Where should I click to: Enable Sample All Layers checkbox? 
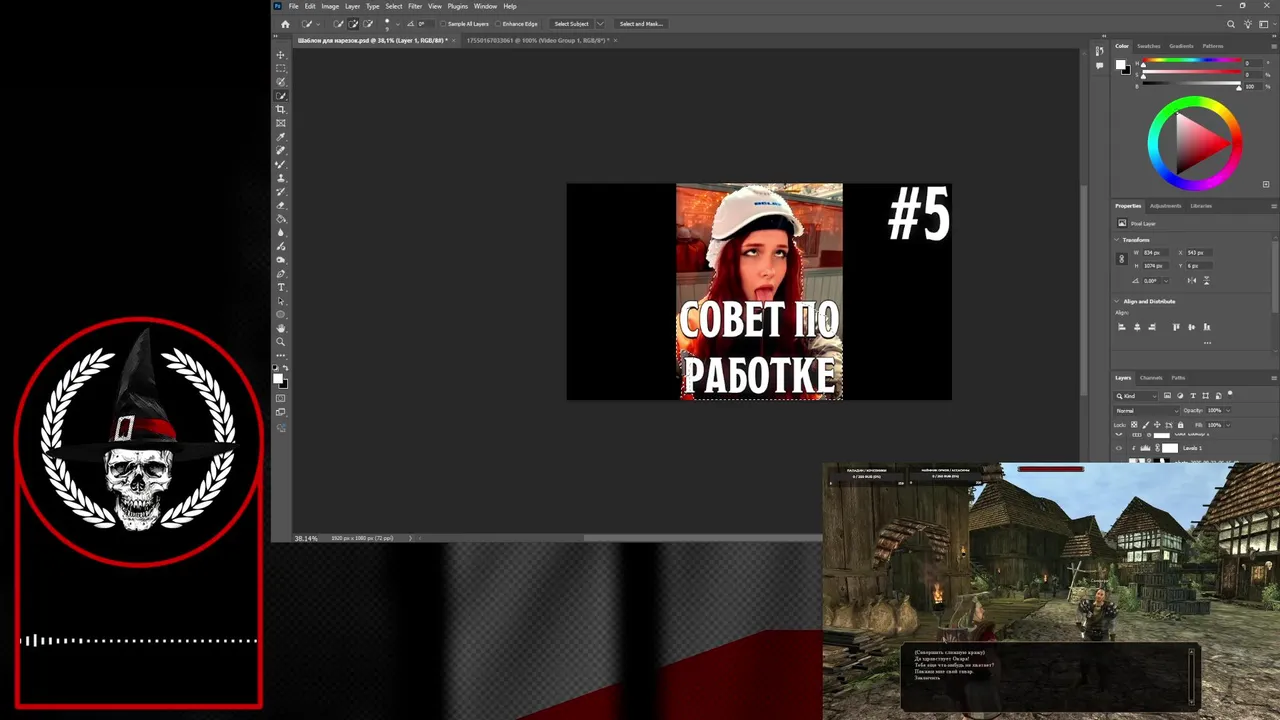(x=443, y=24)
